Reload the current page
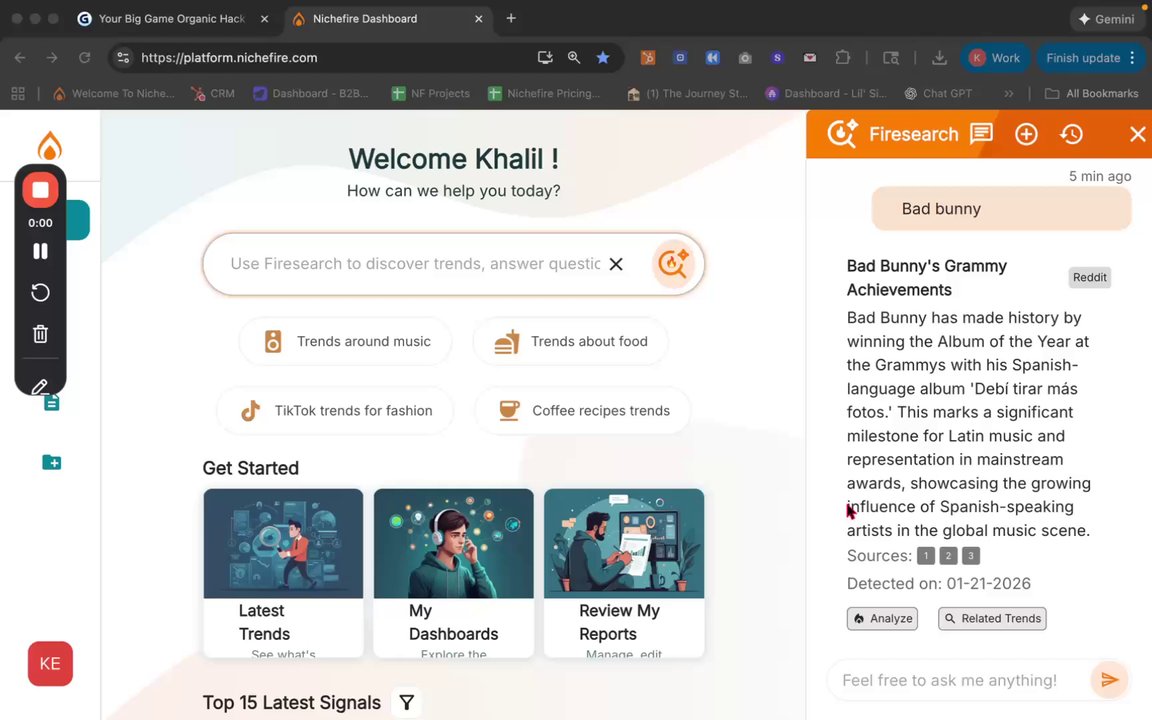 coord(84,57)
